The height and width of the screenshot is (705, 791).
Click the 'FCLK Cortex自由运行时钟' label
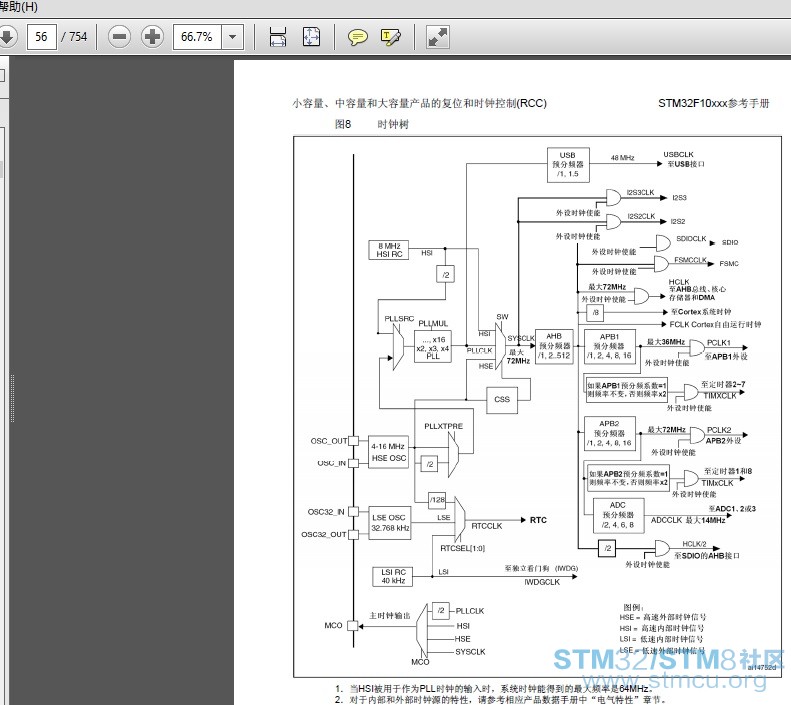pos(715,324)
